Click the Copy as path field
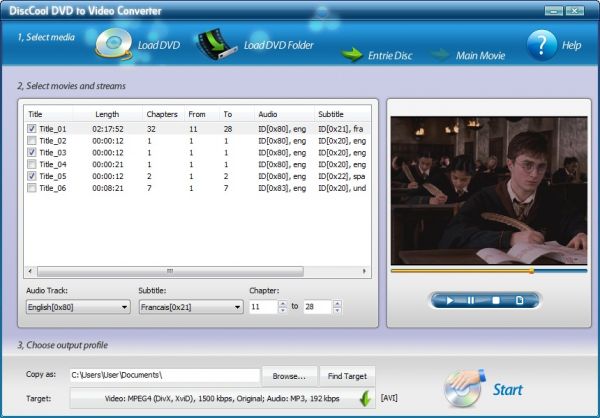600x418 pixels. coord(164,375)
